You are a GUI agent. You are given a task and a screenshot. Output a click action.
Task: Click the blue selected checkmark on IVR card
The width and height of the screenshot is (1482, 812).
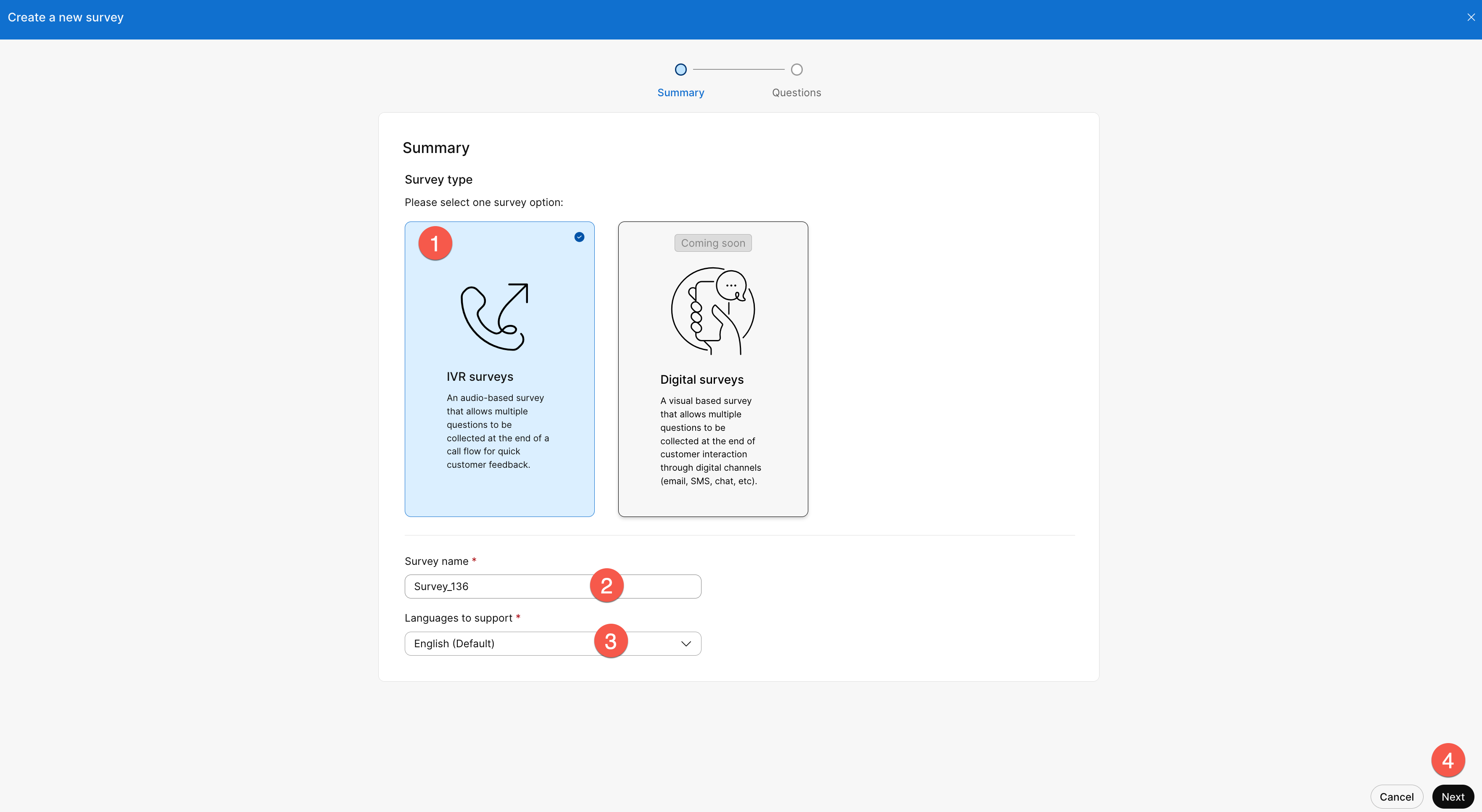[579, 237]
